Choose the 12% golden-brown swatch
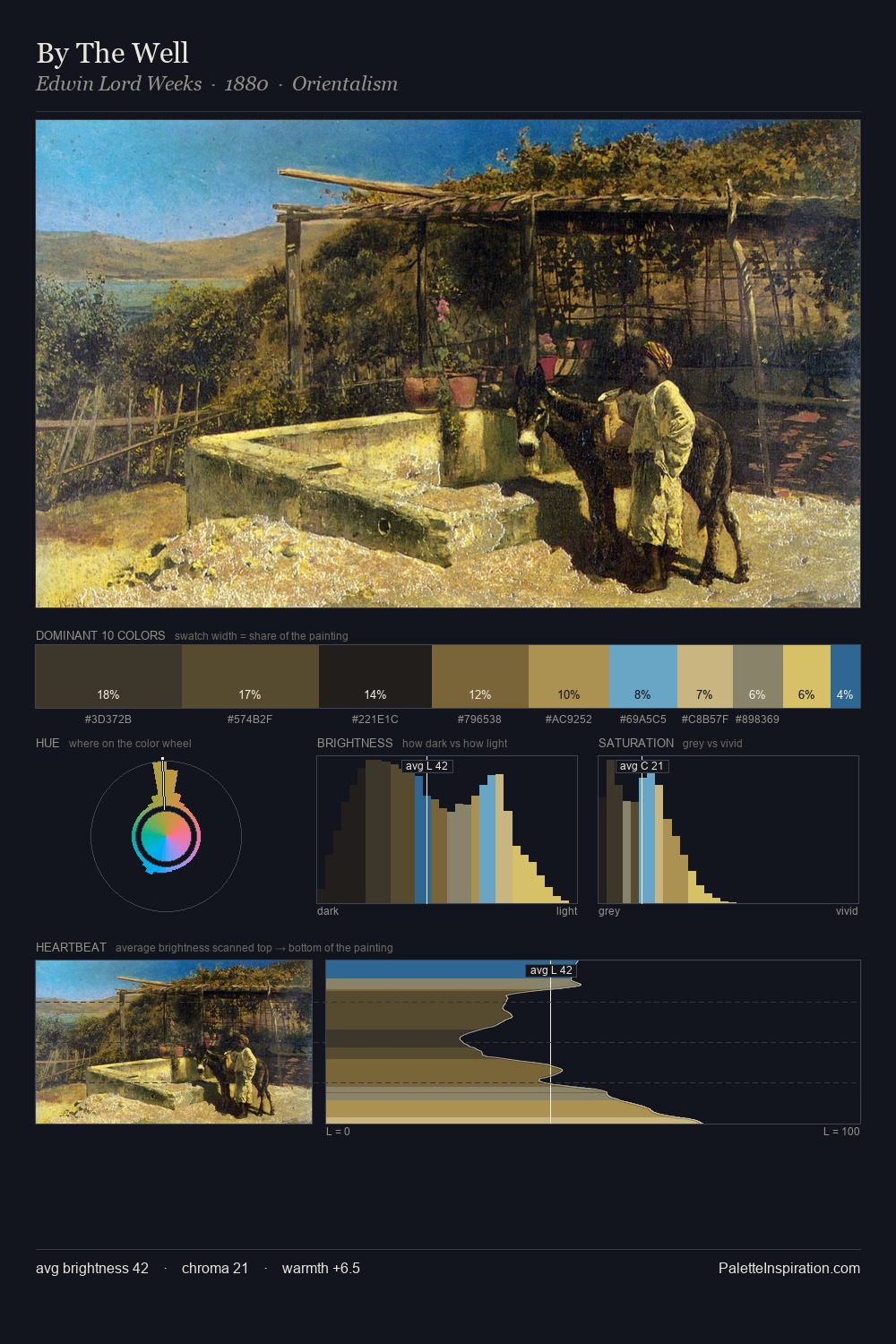Screen dimensions: 896x1344 pos(480,676)
